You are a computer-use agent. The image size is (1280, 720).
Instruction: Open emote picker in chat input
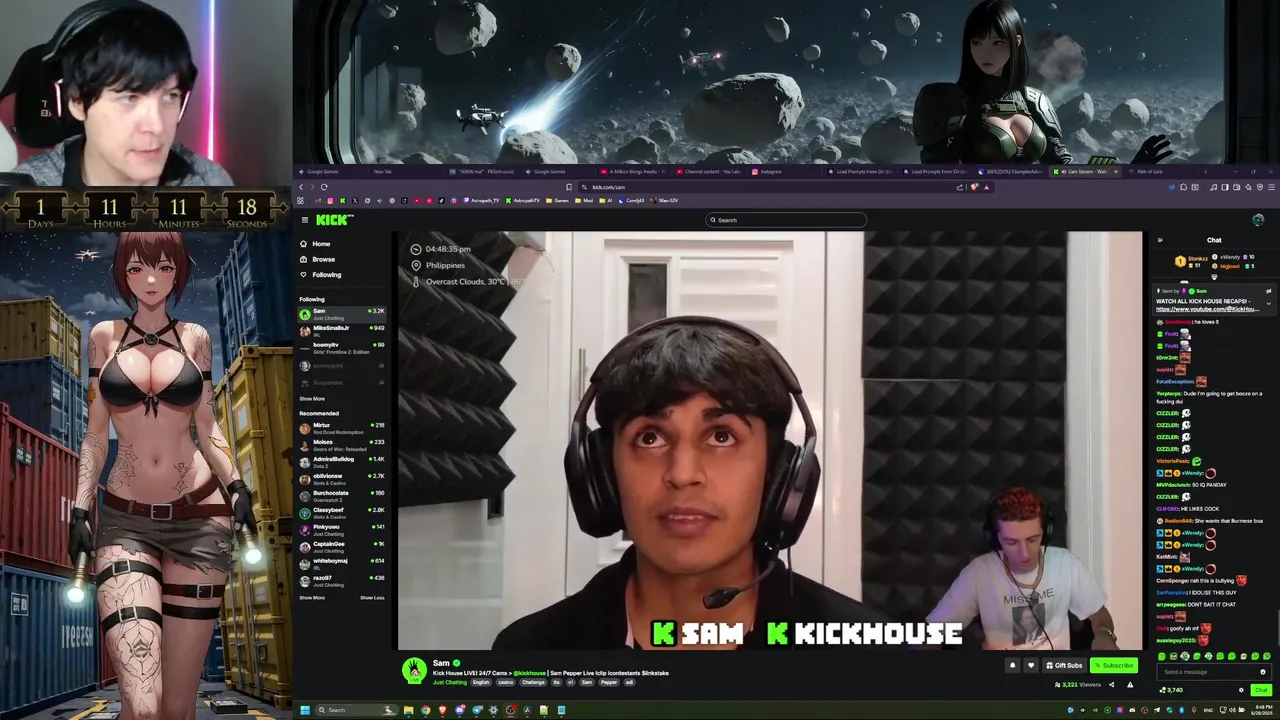[x=1262, y=672]
